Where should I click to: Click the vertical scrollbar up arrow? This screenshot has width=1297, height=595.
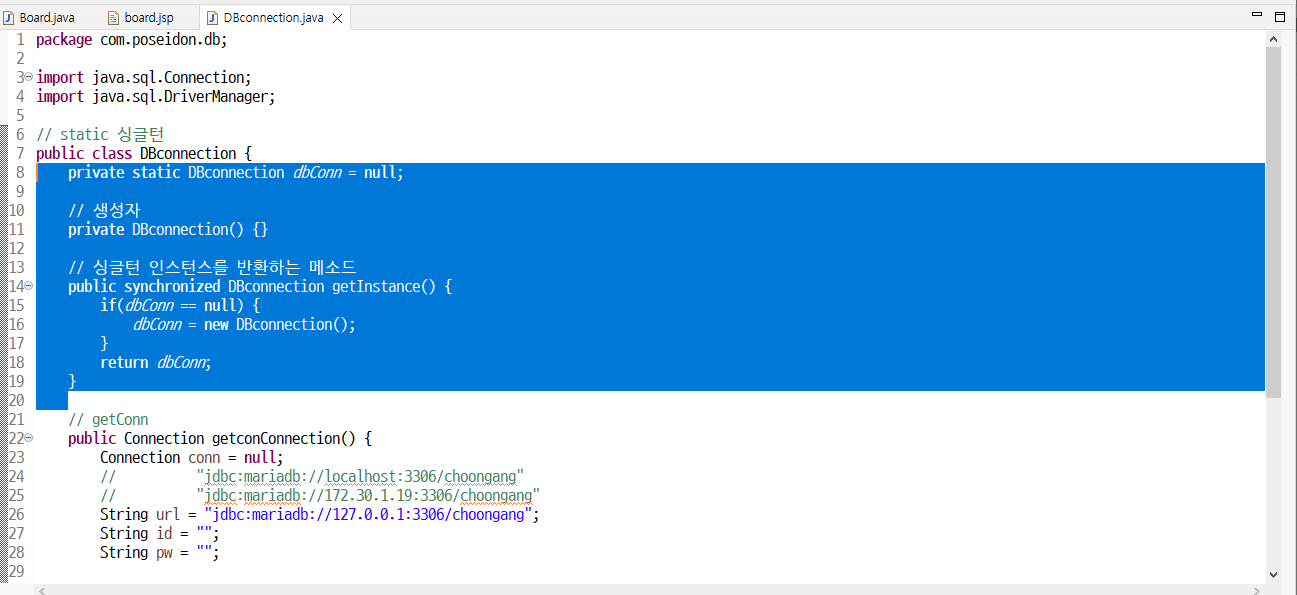point(1274,39)
